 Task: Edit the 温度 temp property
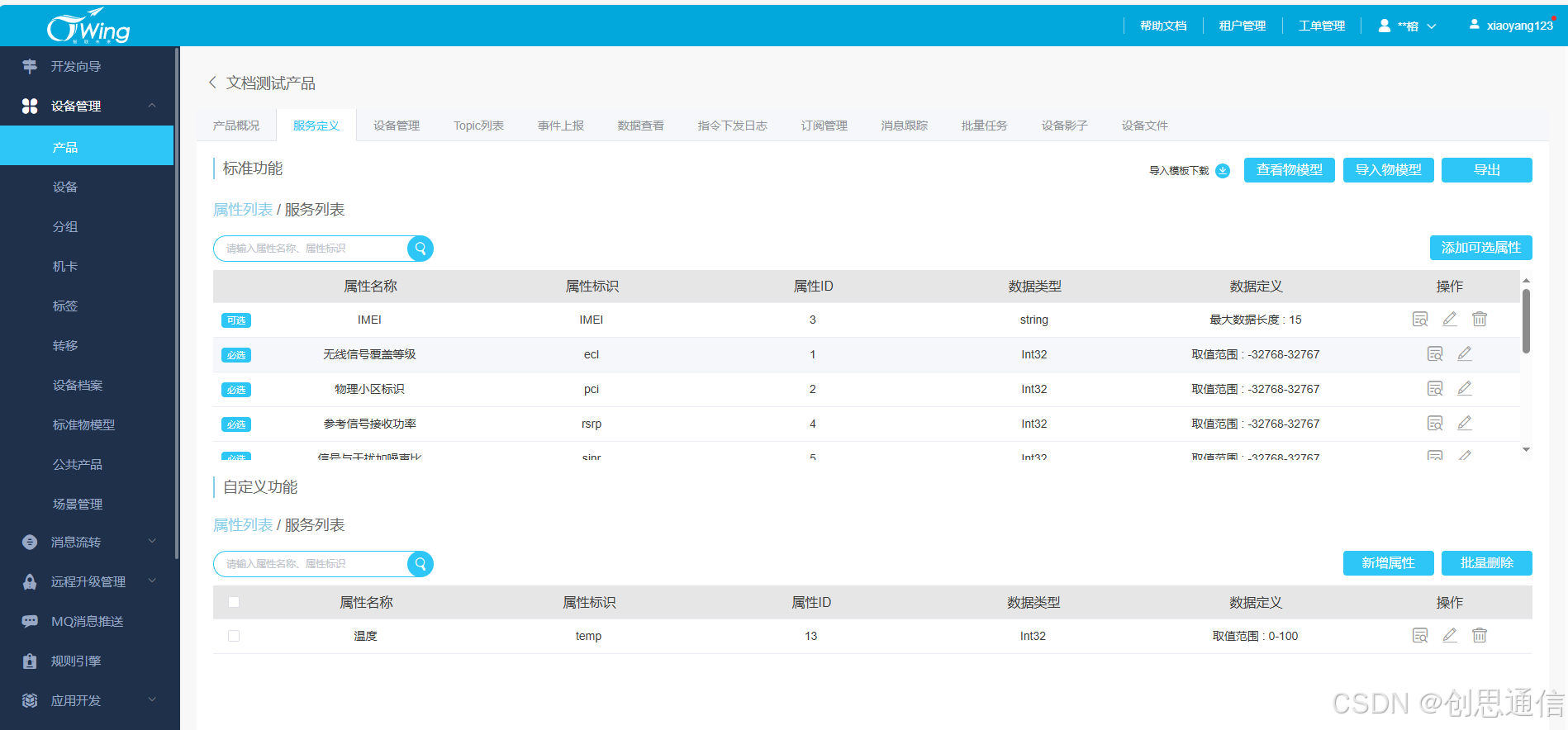[1450, 636]
